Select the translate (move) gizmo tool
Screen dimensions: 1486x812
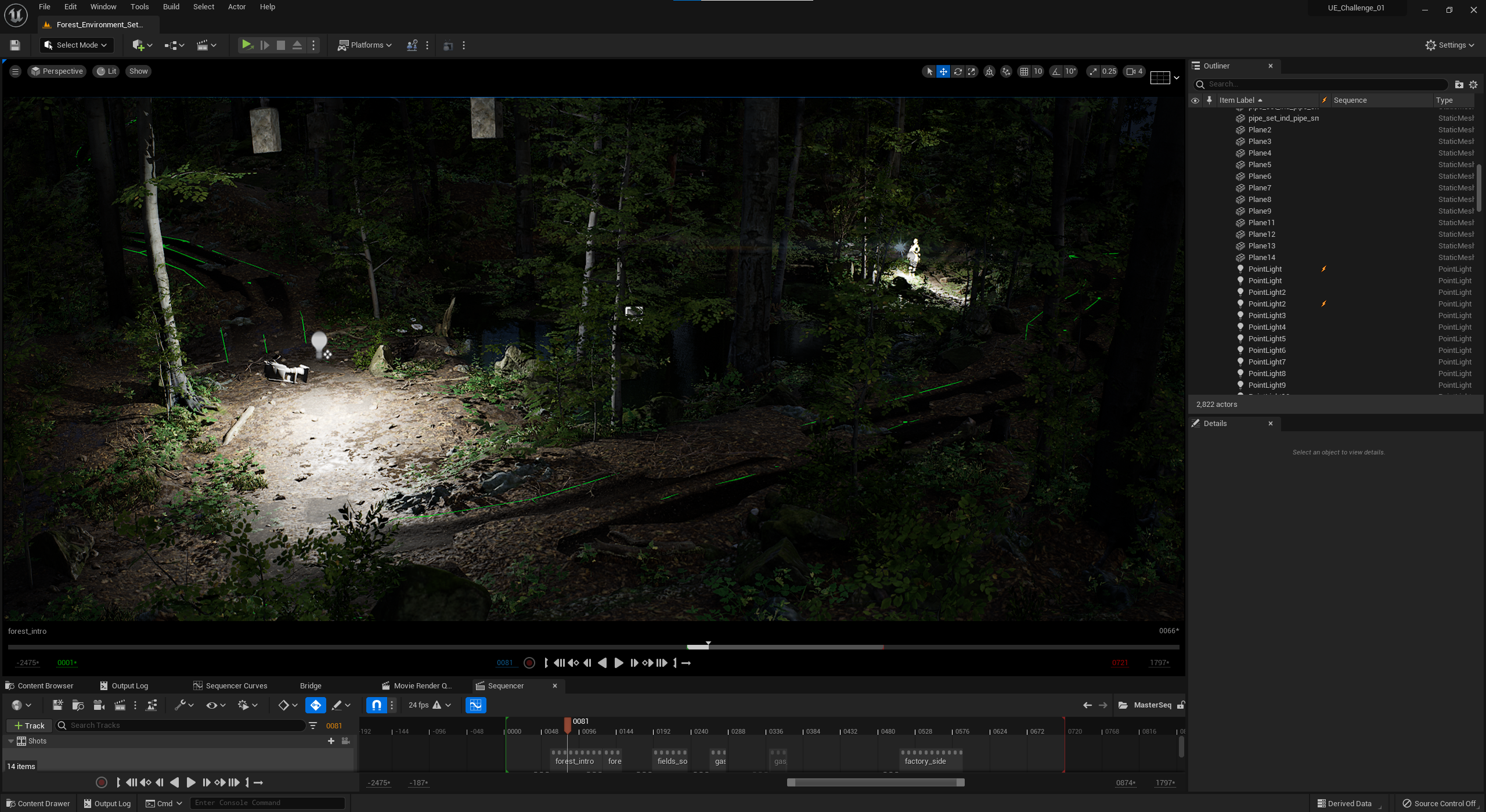pos(944,71)
